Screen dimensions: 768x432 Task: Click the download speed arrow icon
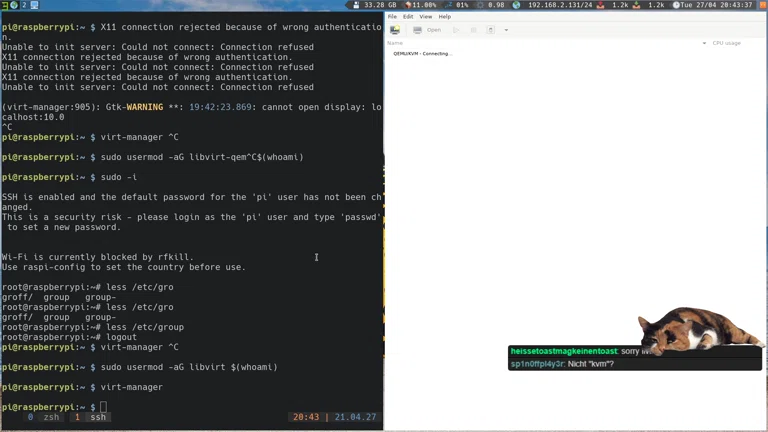[636, 5]
